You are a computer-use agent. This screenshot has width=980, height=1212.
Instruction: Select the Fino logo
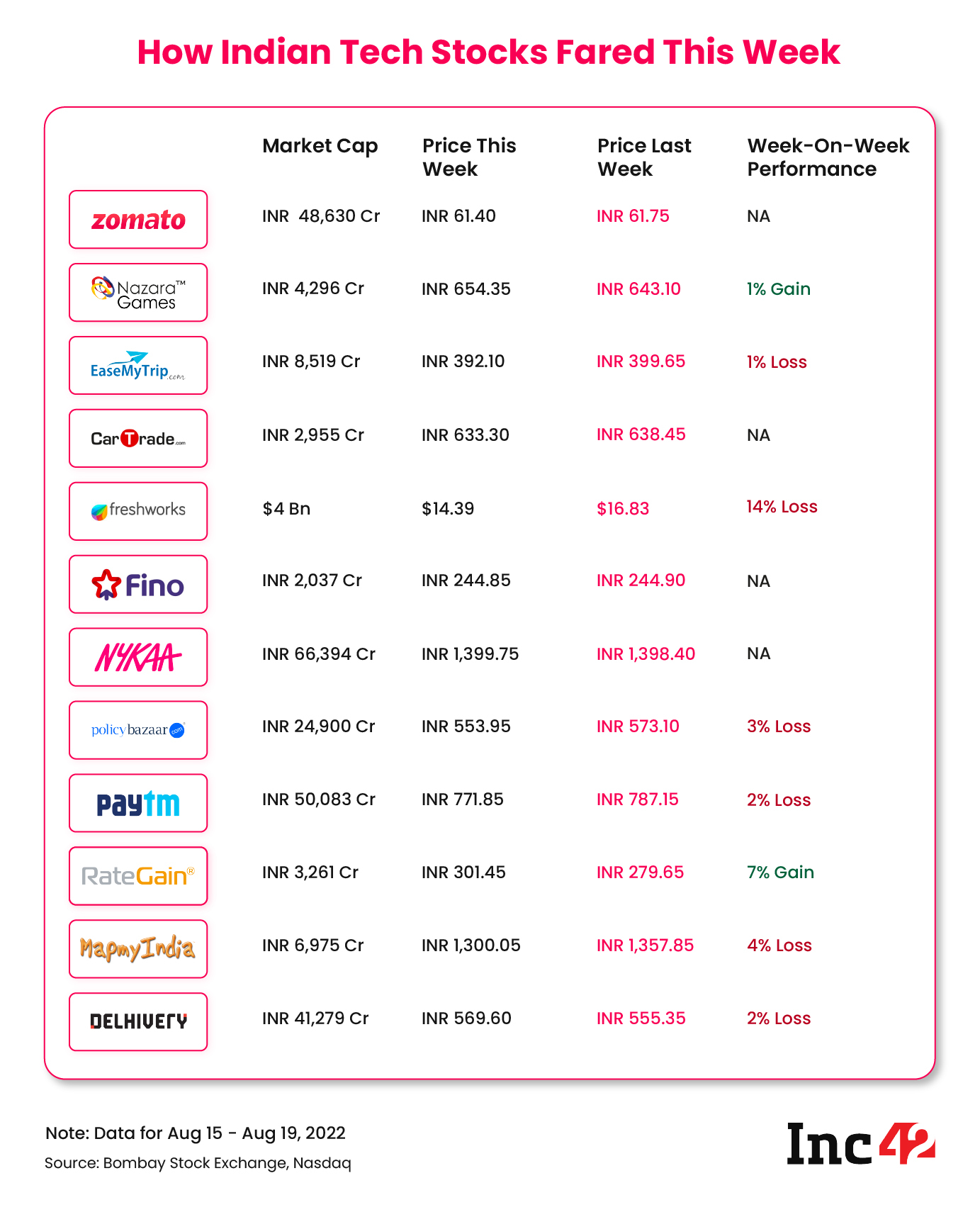pos(138,585)
